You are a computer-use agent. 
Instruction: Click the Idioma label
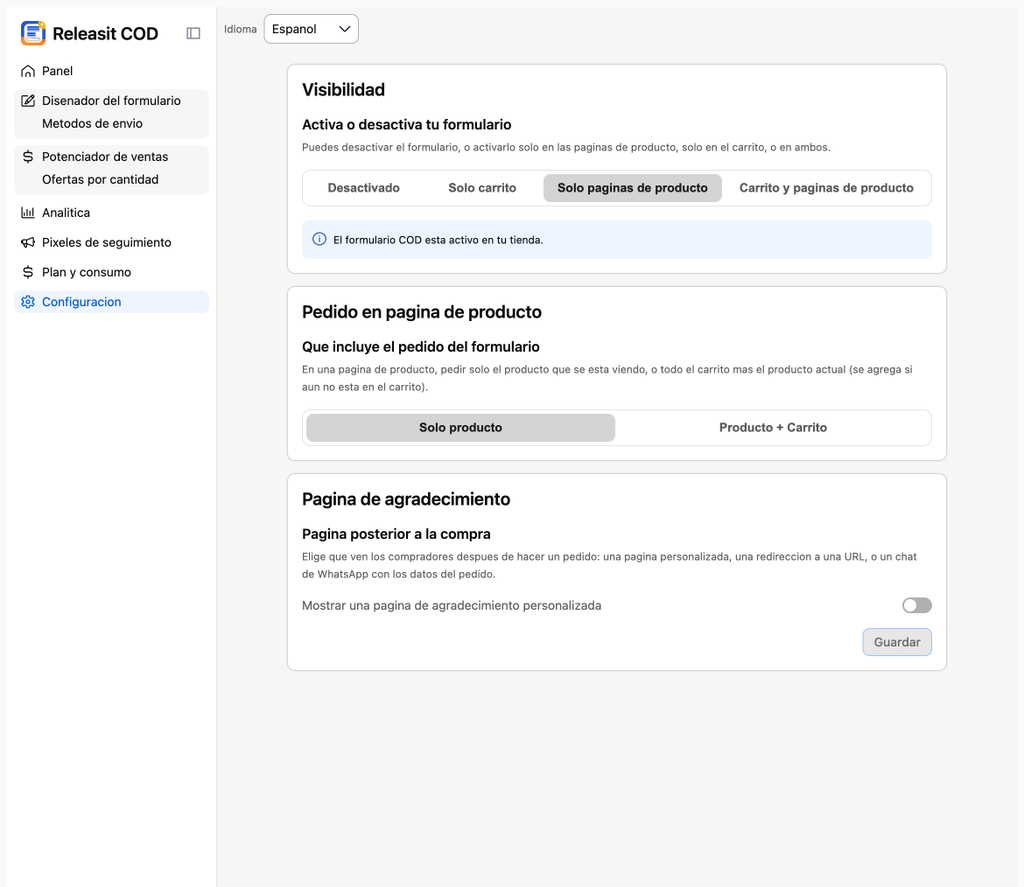pos(240,29)
